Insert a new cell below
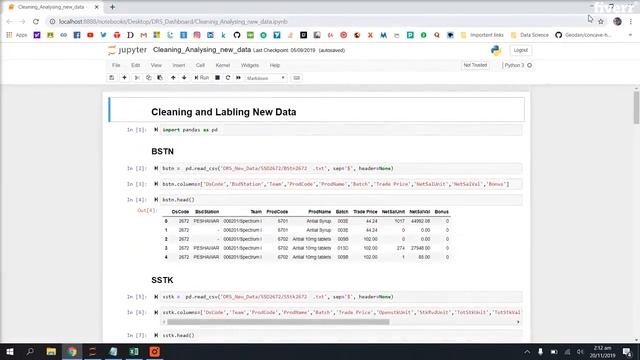 click(x=124, y=78)
